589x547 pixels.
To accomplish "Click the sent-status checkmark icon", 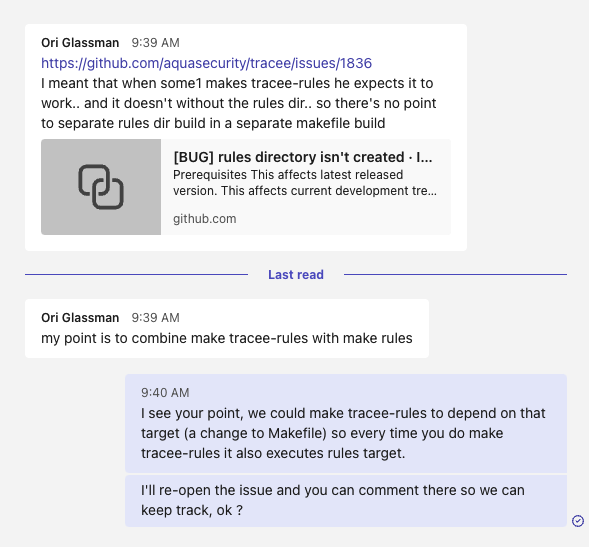I will coord(578,521).
